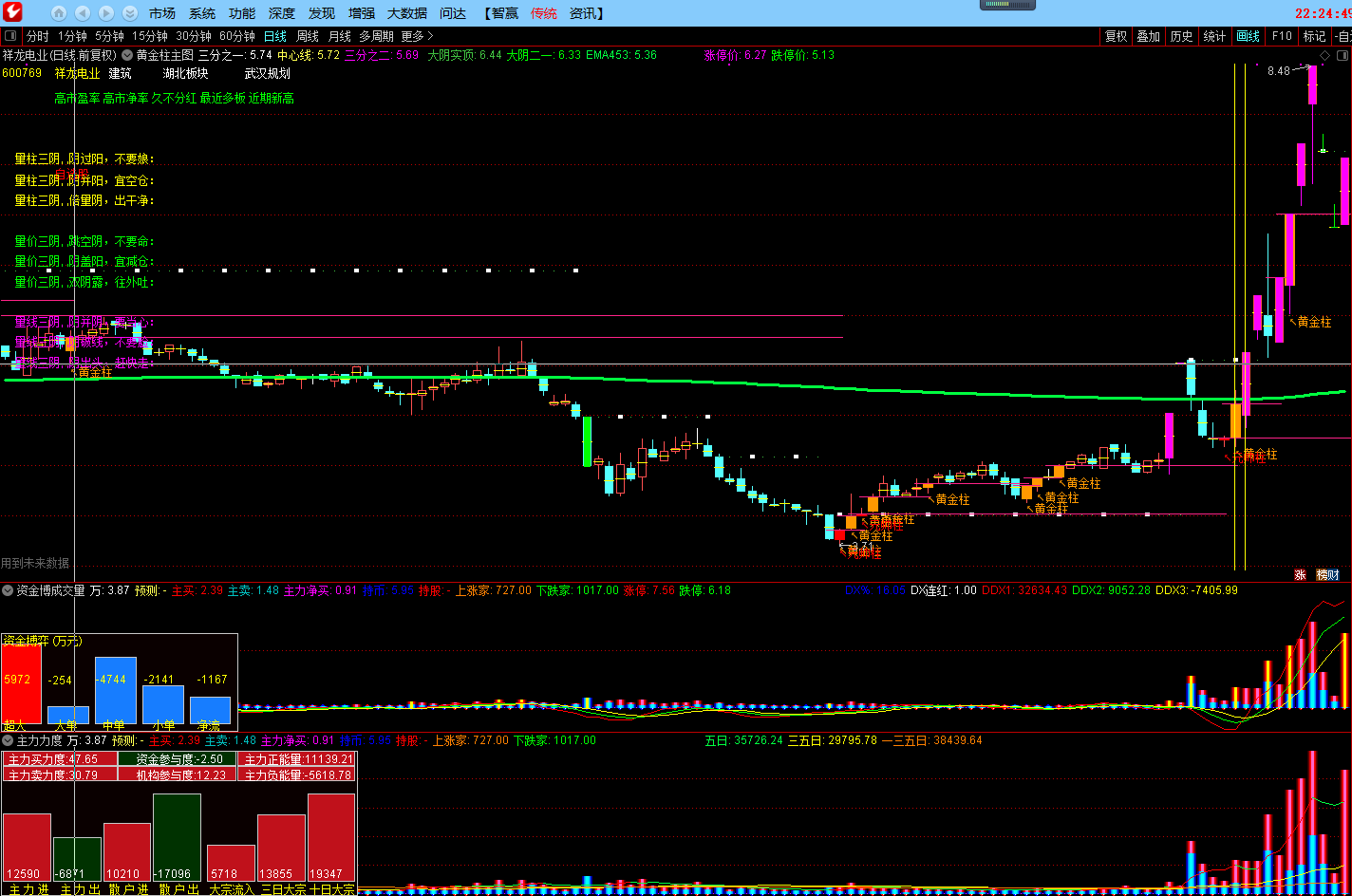1352x896 pixels.
Task: Click the 历史 toolbar button
Action: (1182, 36)
